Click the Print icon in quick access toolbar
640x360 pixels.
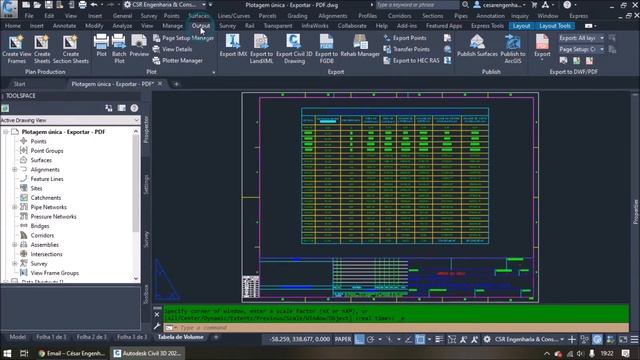[82, 4]
